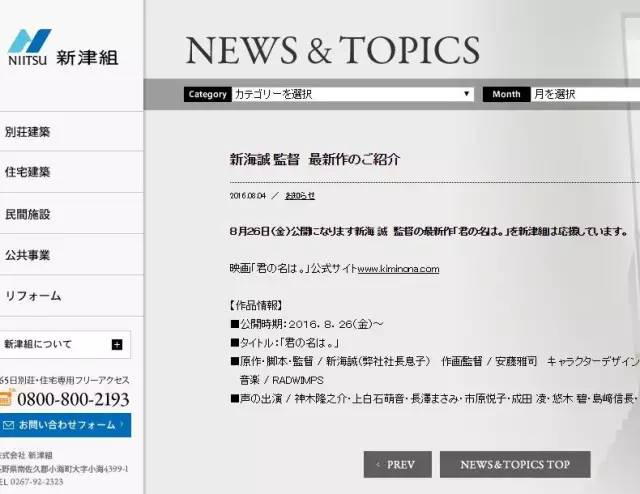Click the envelope icon on contact button
Screen dimensions: 640x494
8,425
